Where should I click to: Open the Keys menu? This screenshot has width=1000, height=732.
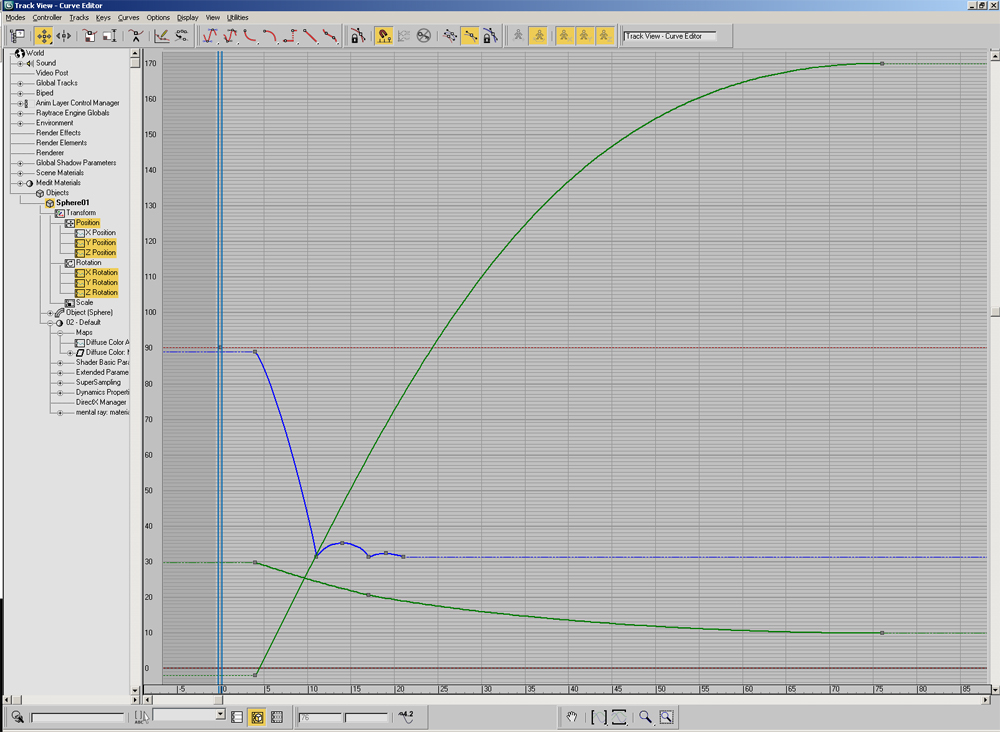[103, 17]
